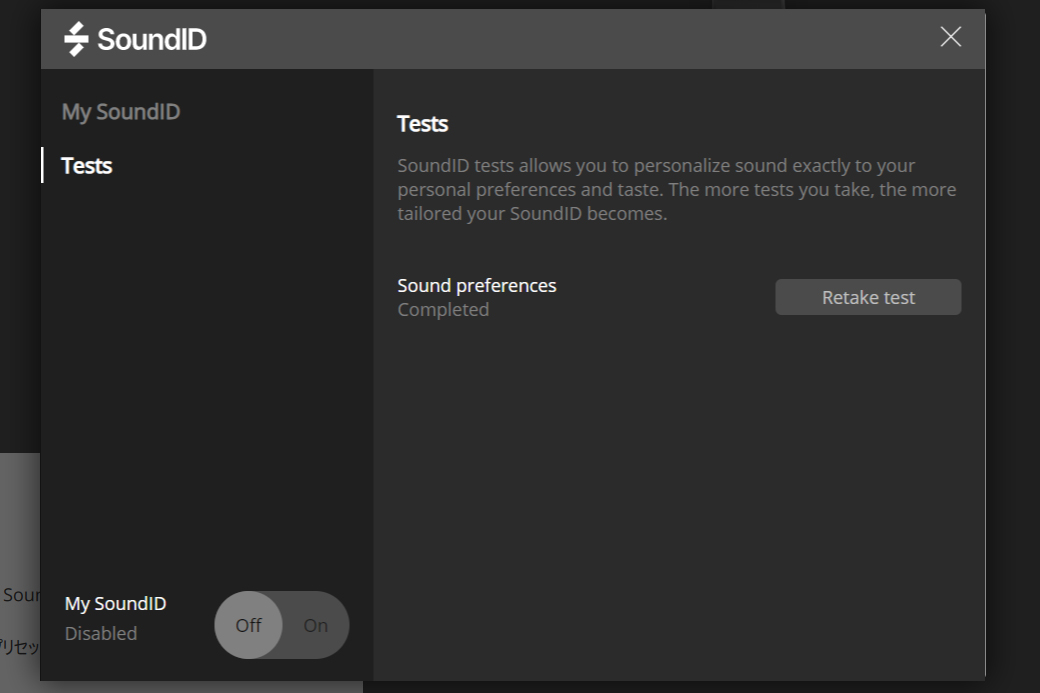Set My SoundID toggle to Off

249,625
